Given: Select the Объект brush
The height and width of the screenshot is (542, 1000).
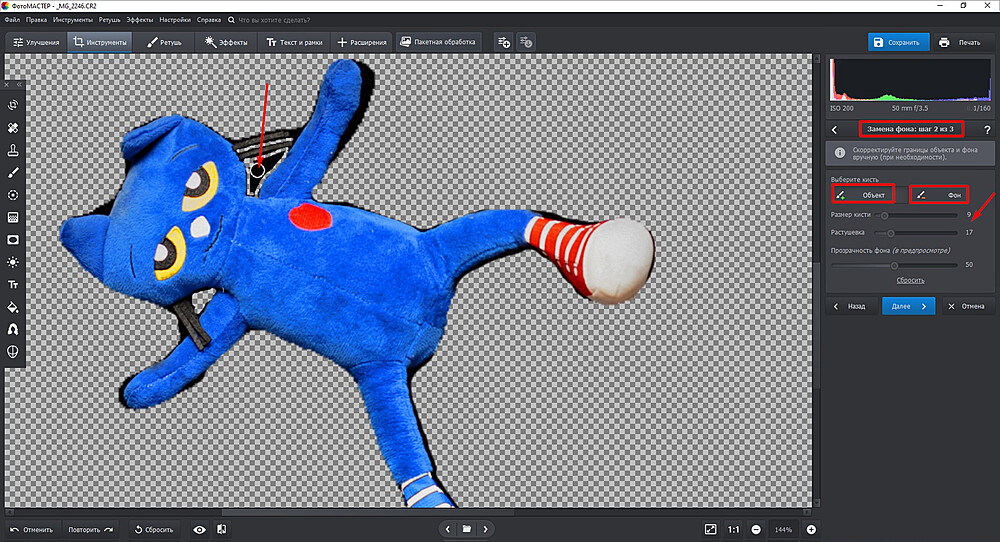Looking at the screenshot, I should coord(862,194).
